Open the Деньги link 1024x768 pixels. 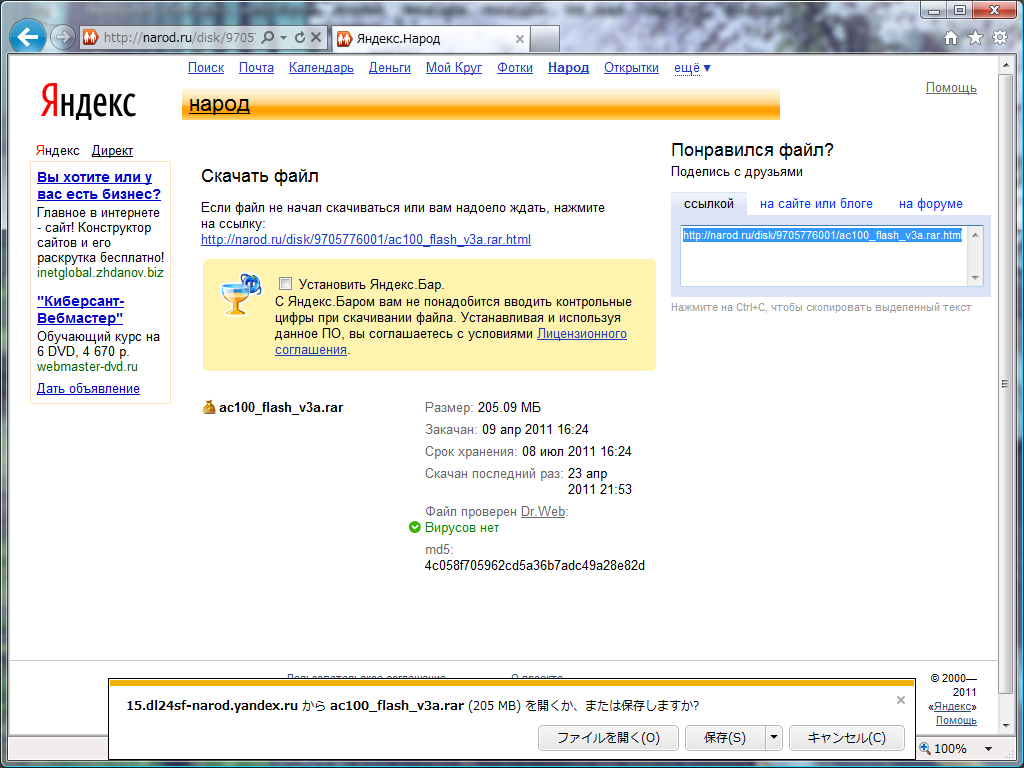point(390,68)
